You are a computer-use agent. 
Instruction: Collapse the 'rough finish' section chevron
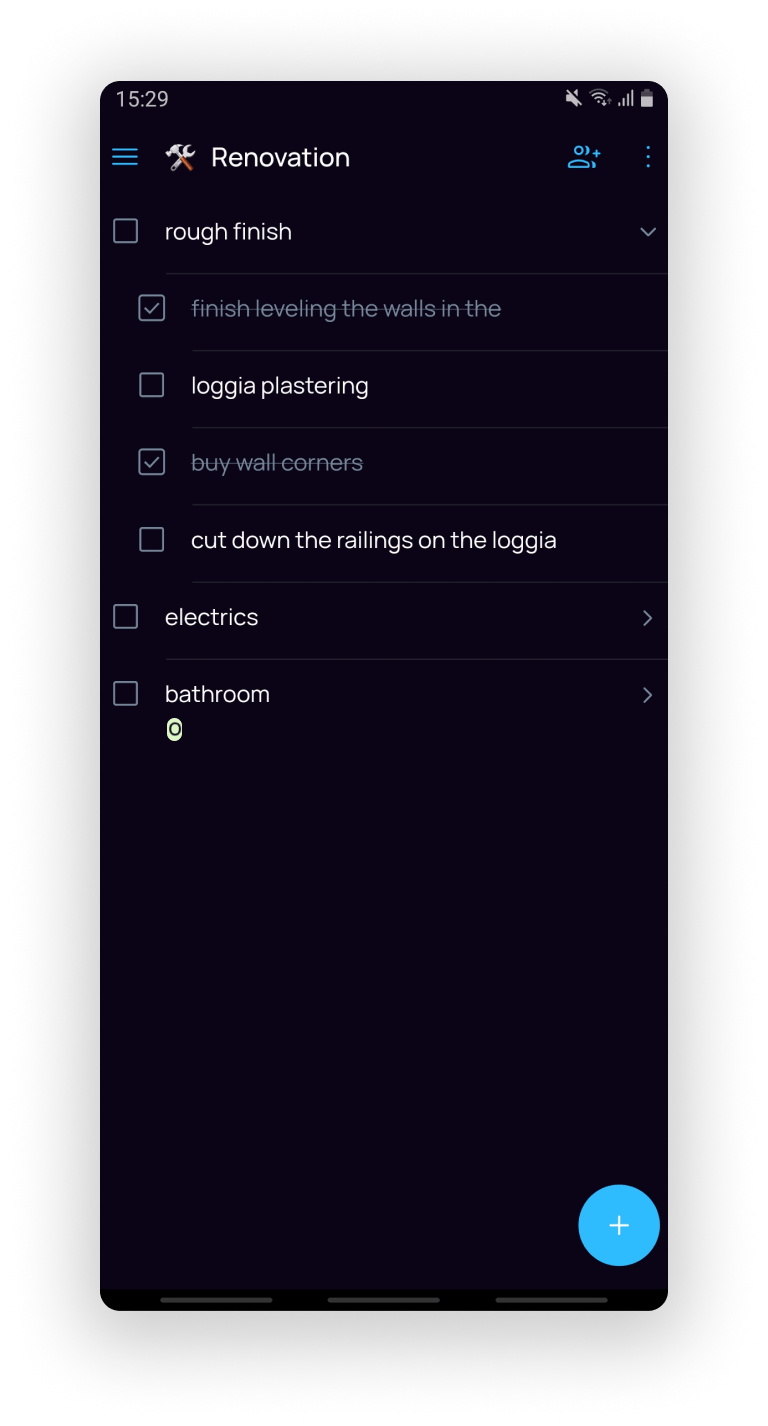647,231
